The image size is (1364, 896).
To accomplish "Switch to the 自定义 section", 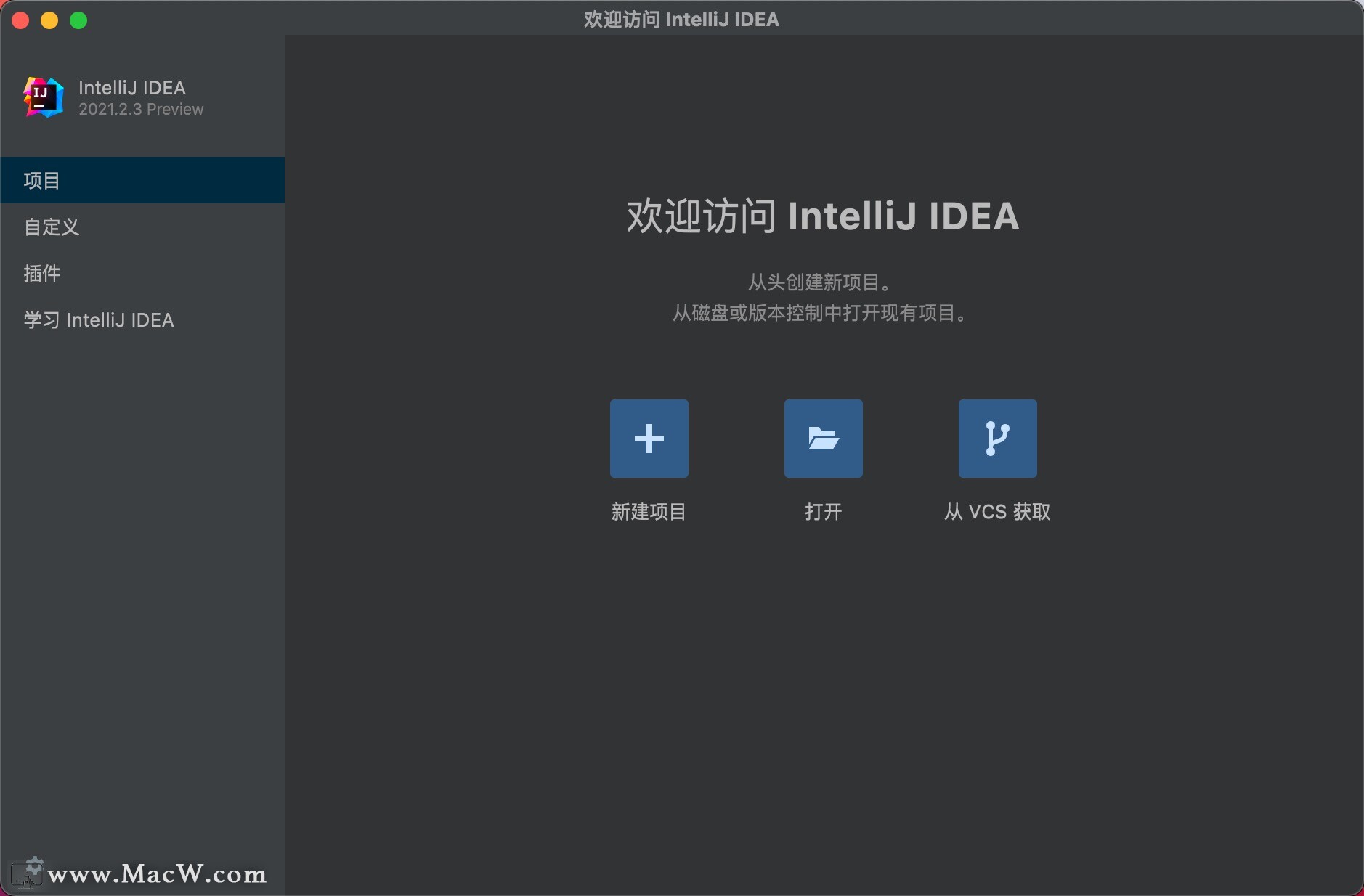I will coord(51,227).
